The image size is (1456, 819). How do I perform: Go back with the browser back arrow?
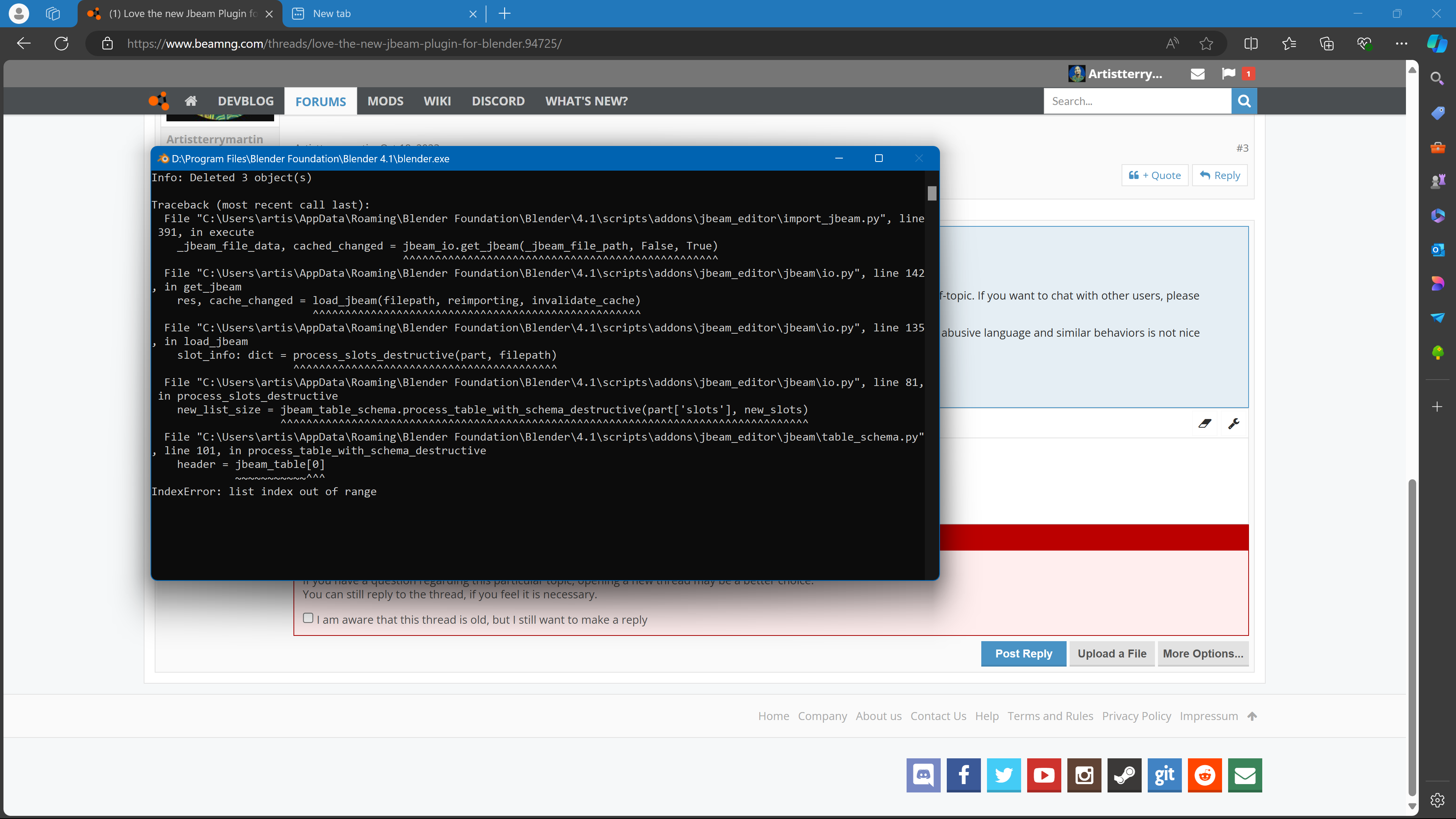pyautogui.click(x=24, y=44)
